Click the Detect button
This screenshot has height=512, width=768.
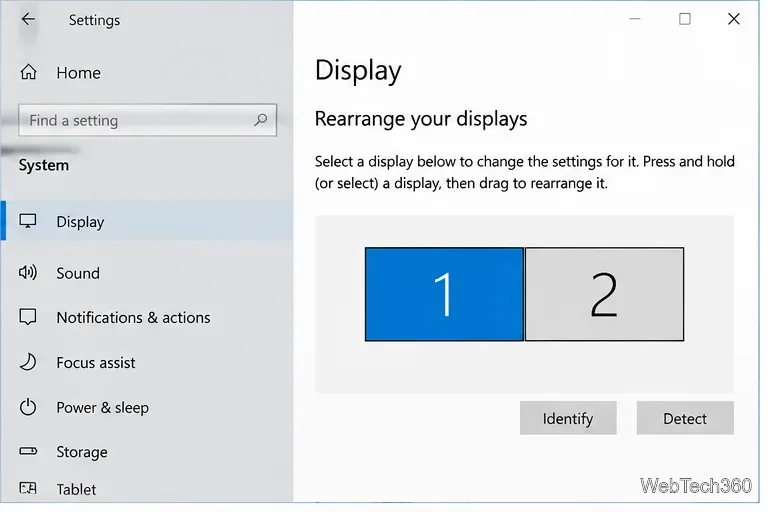[685, 418]
